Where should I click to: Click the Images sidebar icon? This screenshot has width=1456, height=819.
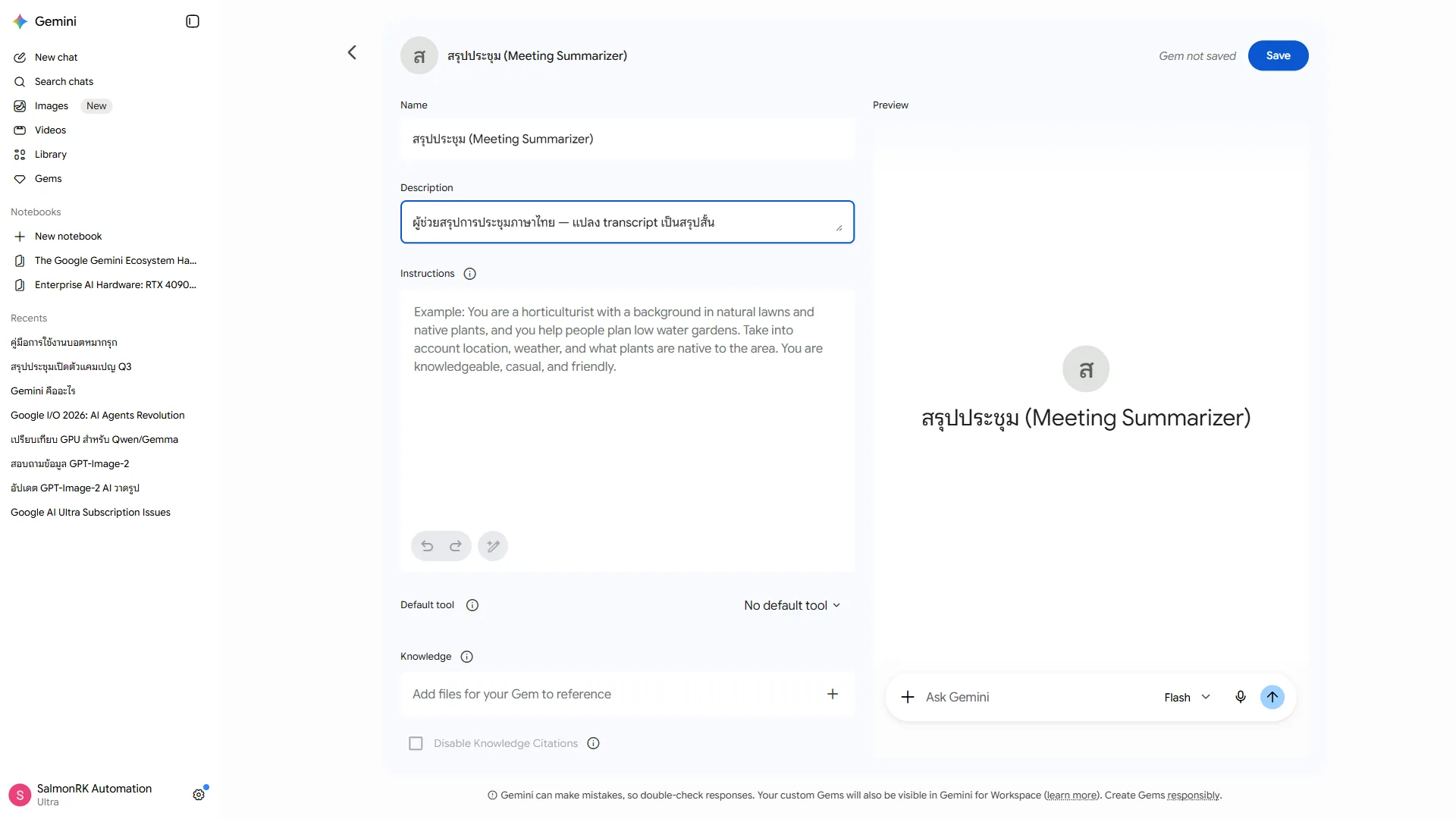click(x=20, y=106)
